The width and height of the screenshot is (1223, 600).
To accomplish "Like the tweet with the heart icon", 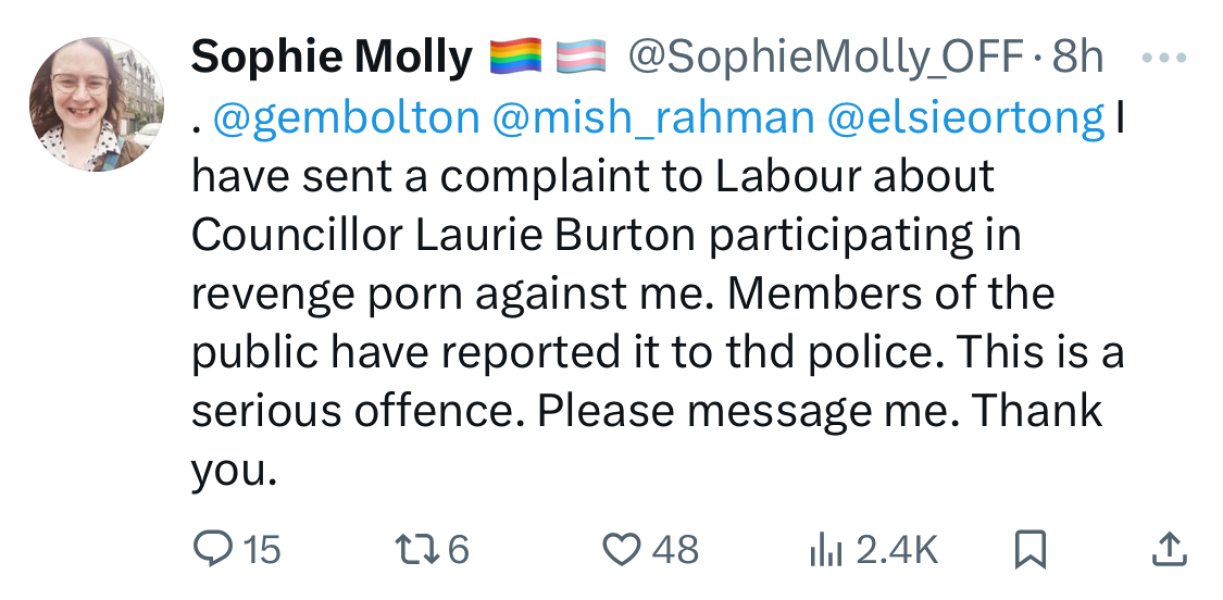I will point(626,548).
